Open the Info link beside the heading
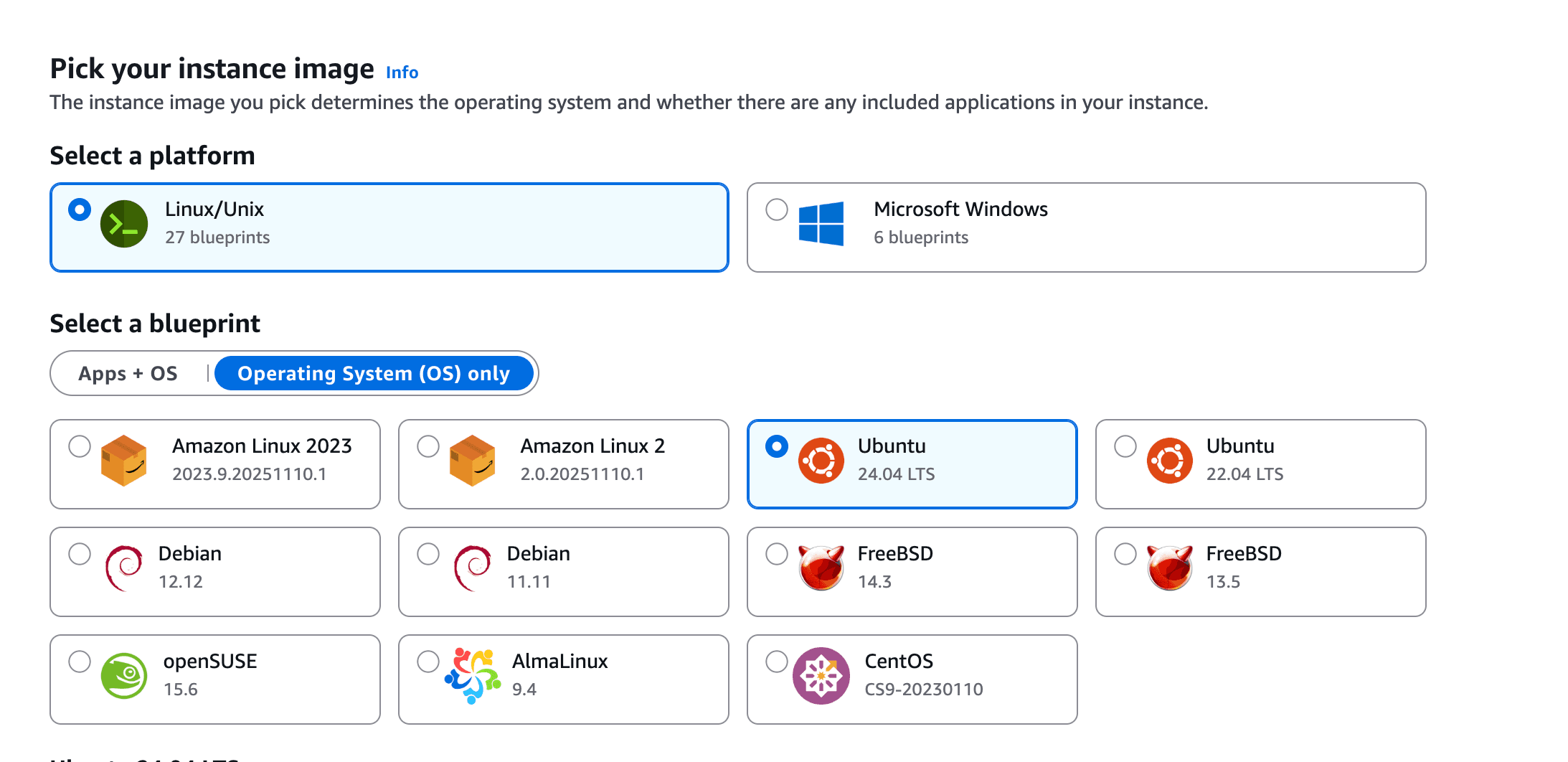Screen dimensions: 1568x762 401,72
